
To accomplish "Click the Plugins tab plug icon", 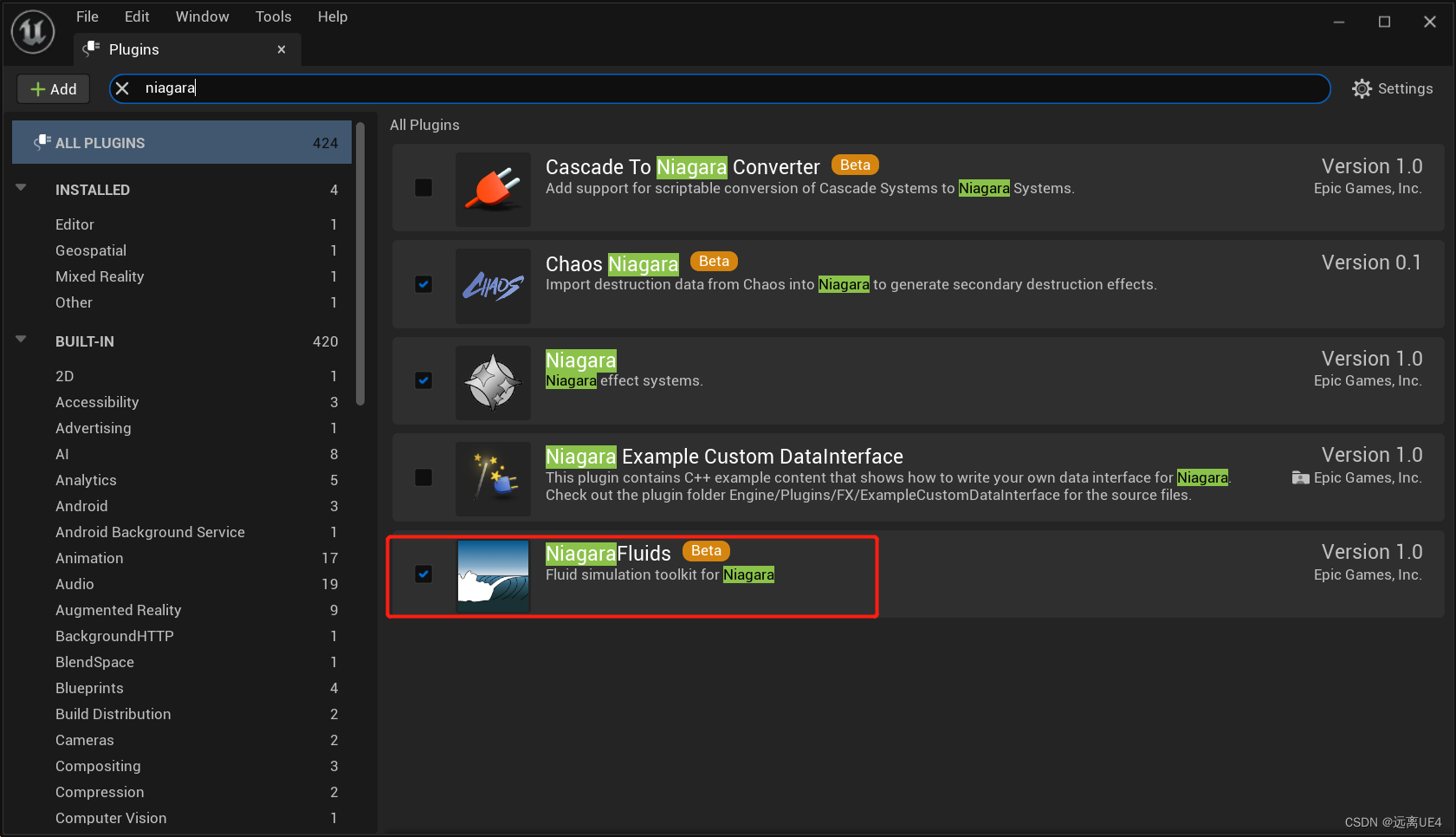I will pyautogui.click(x=91, y=49).
